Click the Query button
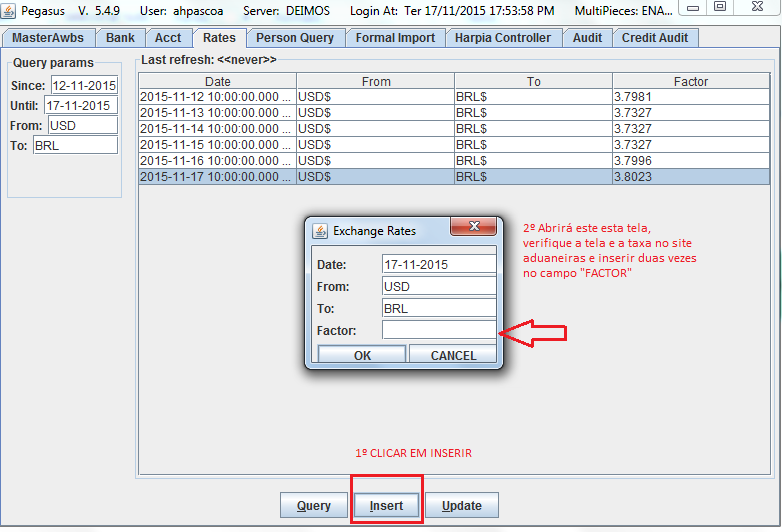782x532 pixels. pos(314,506)
